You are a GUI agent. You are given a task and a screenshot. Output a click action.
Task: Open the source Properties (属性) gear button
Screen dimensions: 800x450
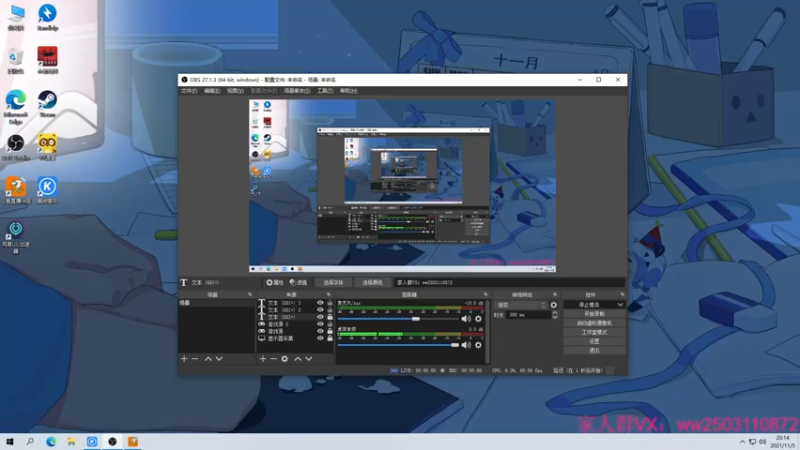click(x=274, y=282)
